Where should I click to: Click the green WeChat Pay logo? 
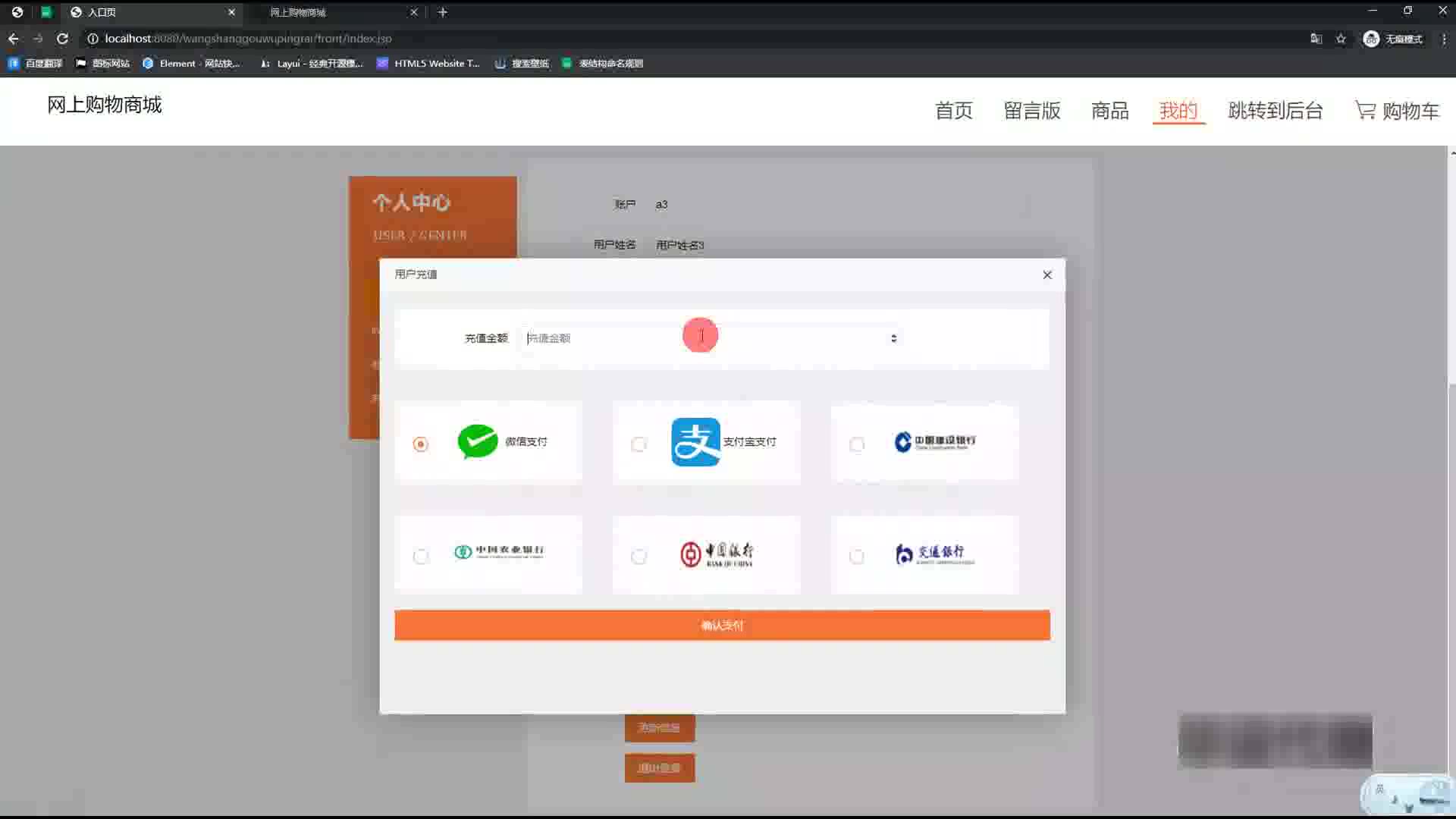click(478, 441)
